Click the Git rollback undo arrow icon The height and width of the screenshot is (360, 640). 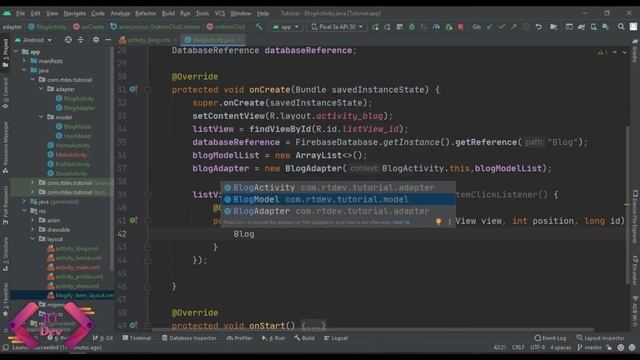click(539, 27)
